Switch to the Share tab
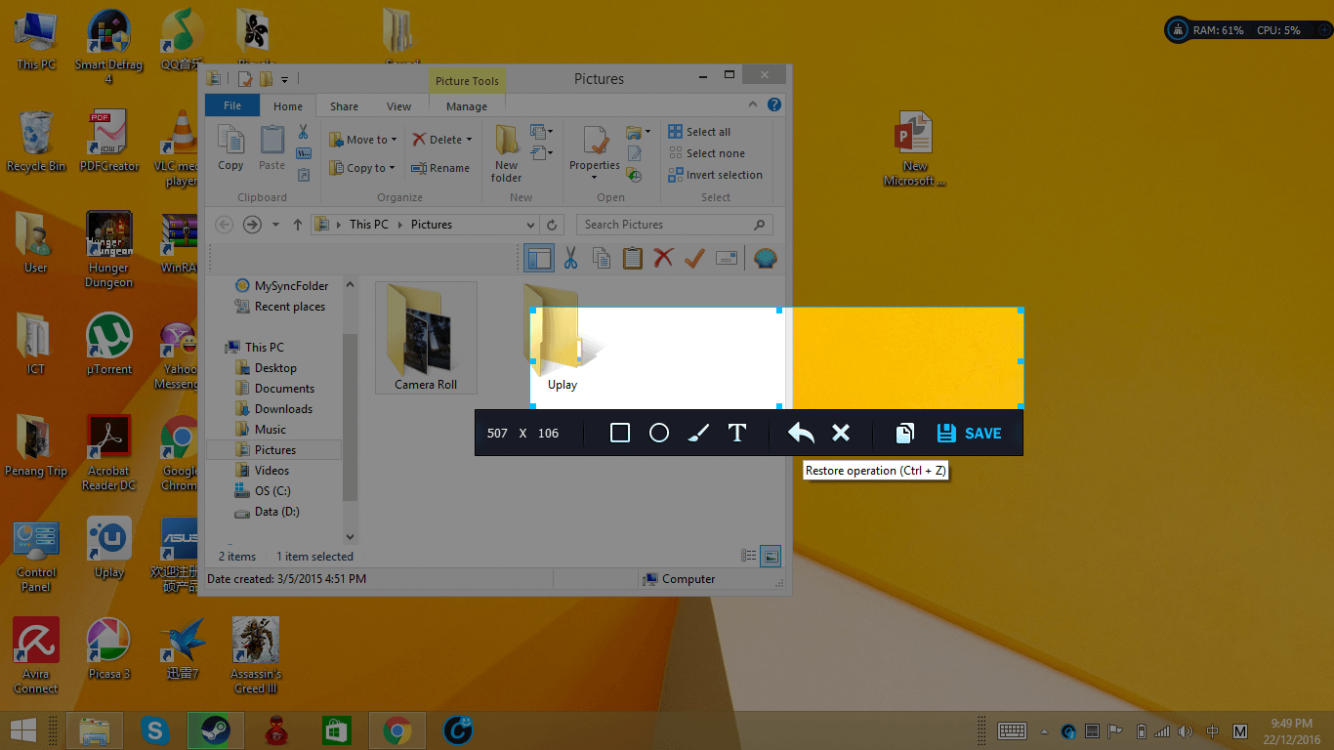The image size is (1334, 750). [344, 106]
